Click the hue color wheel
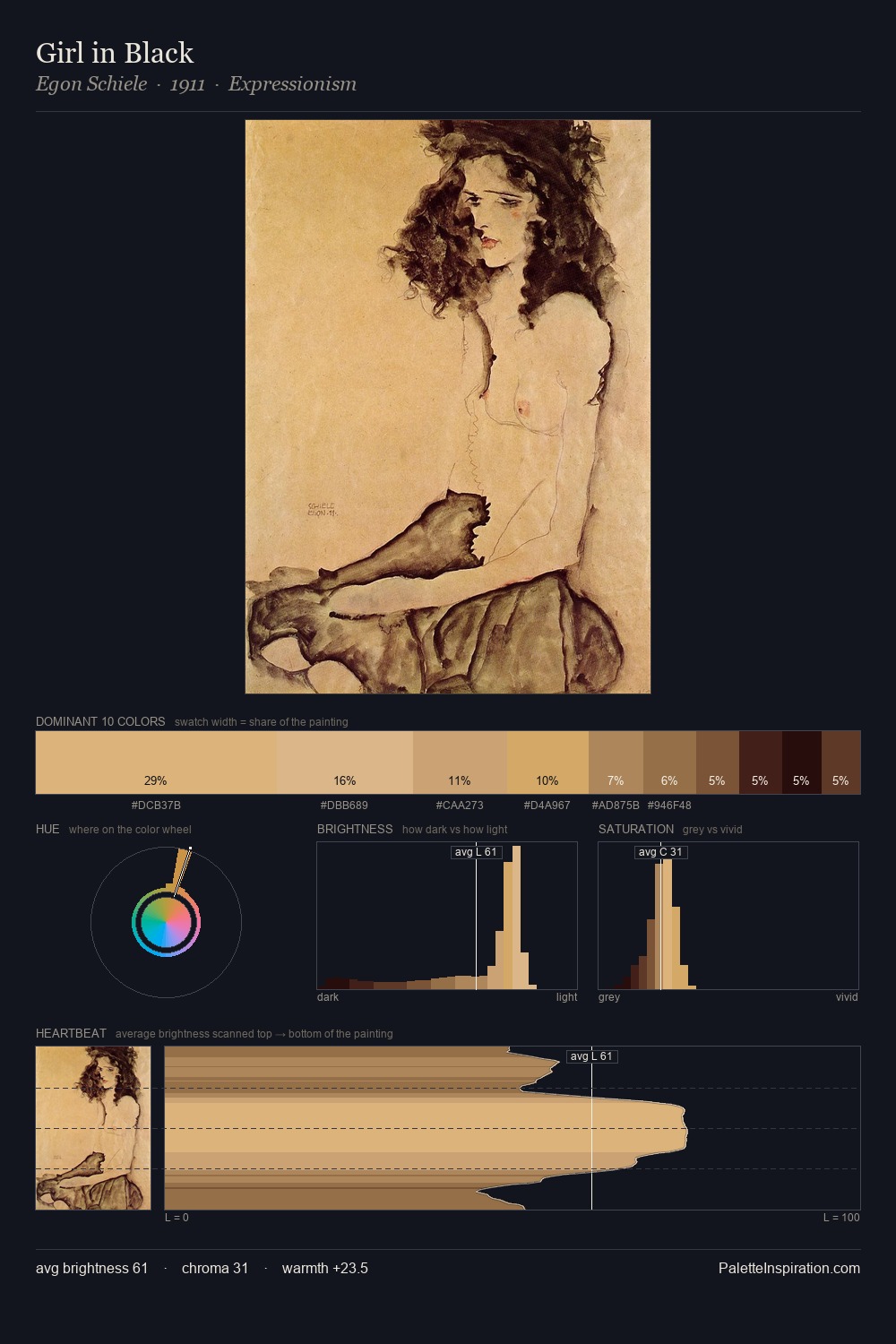Image resolution: width=896 pixels, height=1344 pixels. click(166, 922)
